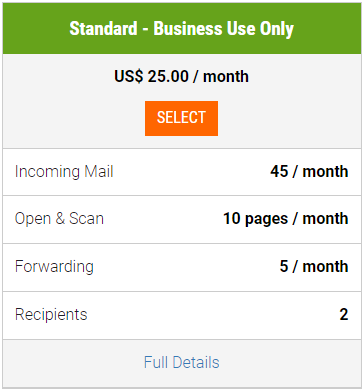Click the word Scan in Open & Scan

pos(87,219)
